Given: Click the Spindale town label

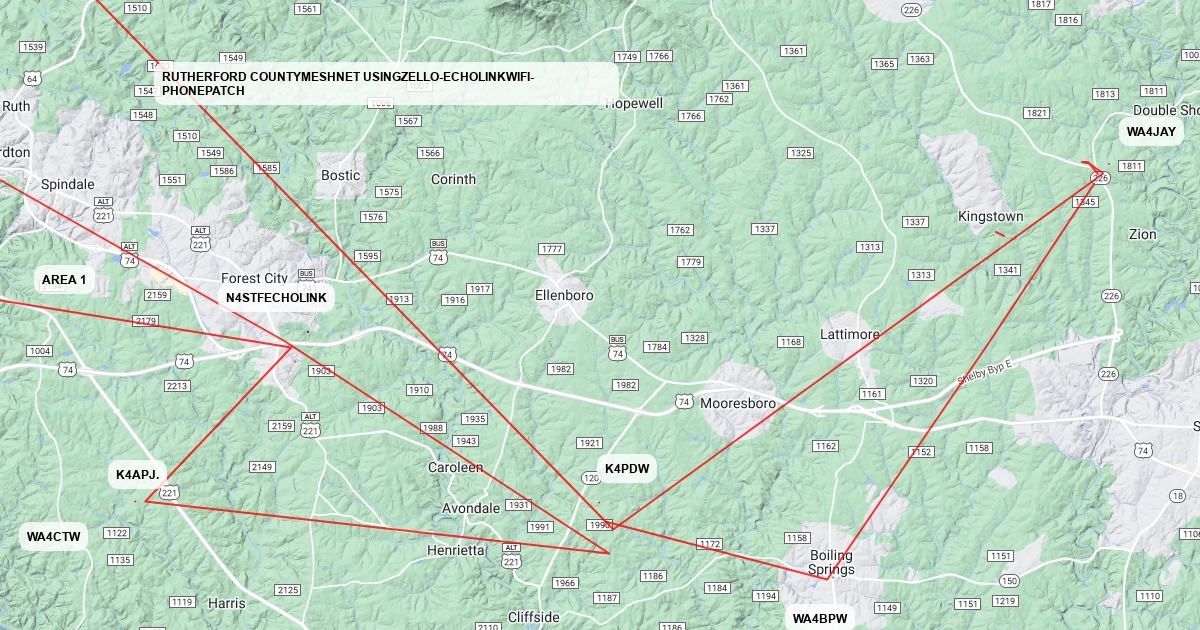Looking at the screenshot, I should (x=68, y=185).
